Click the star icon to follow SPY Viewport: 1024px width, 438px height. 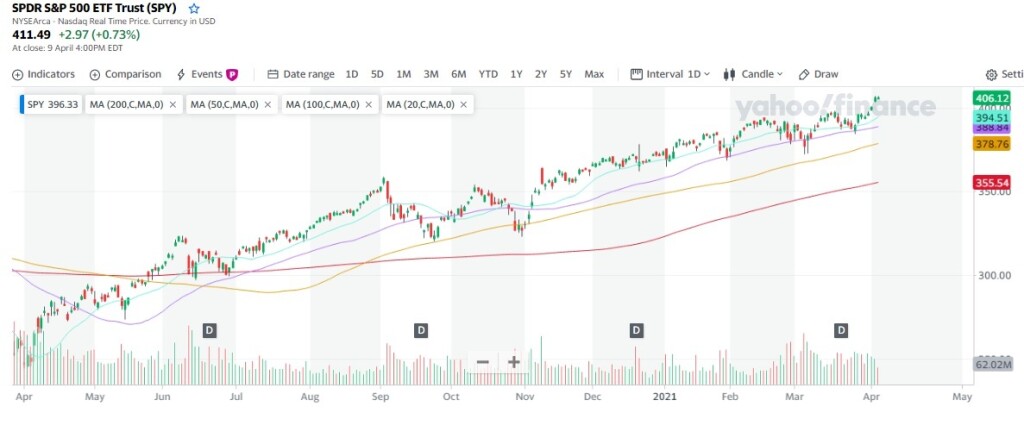click(194, 8)
